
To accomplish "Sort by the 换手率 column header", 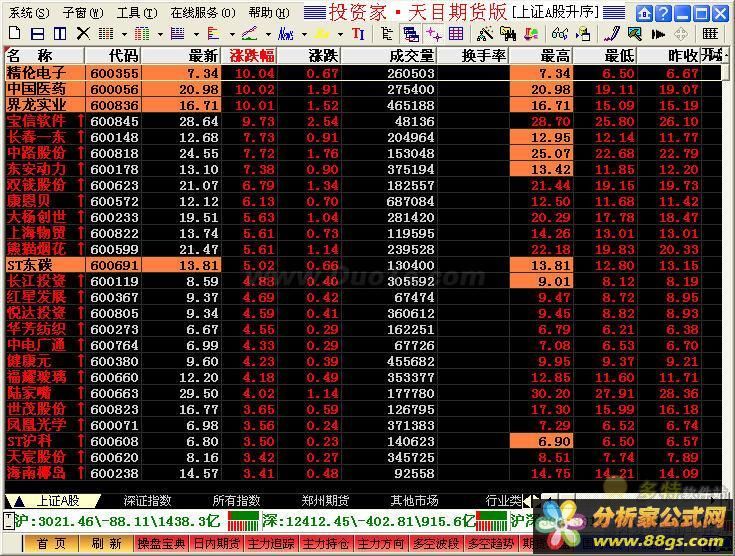I will [473, 56].
